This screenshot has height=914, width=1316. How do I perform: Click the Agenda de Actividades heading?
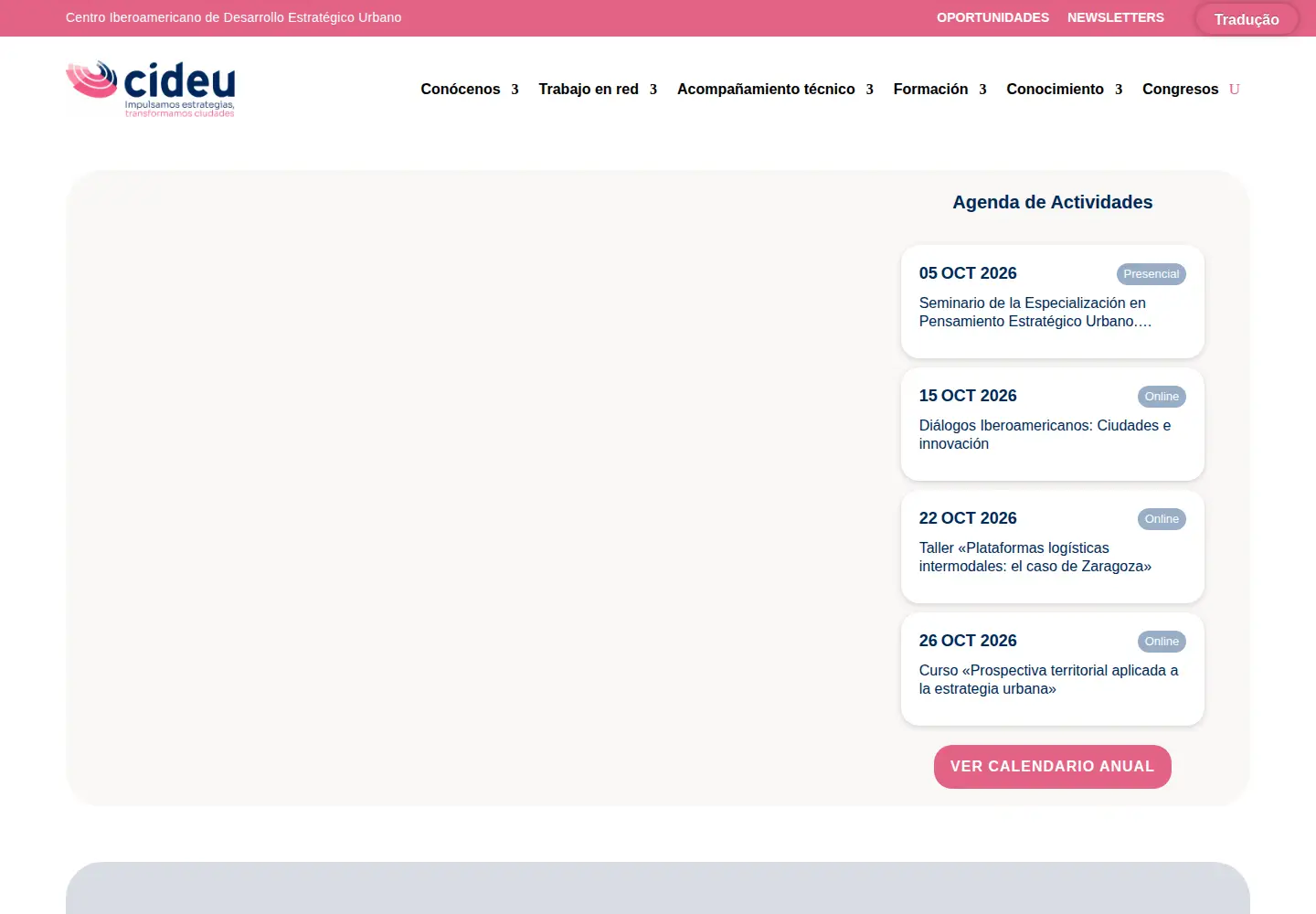[x=1053, y=202]
